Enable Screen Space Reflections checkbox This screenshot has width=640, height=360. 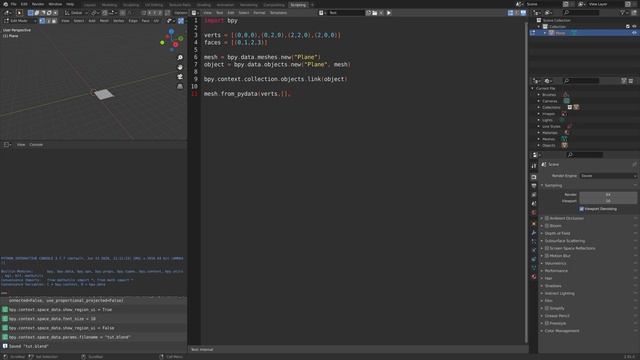click(x=547, y=248)
